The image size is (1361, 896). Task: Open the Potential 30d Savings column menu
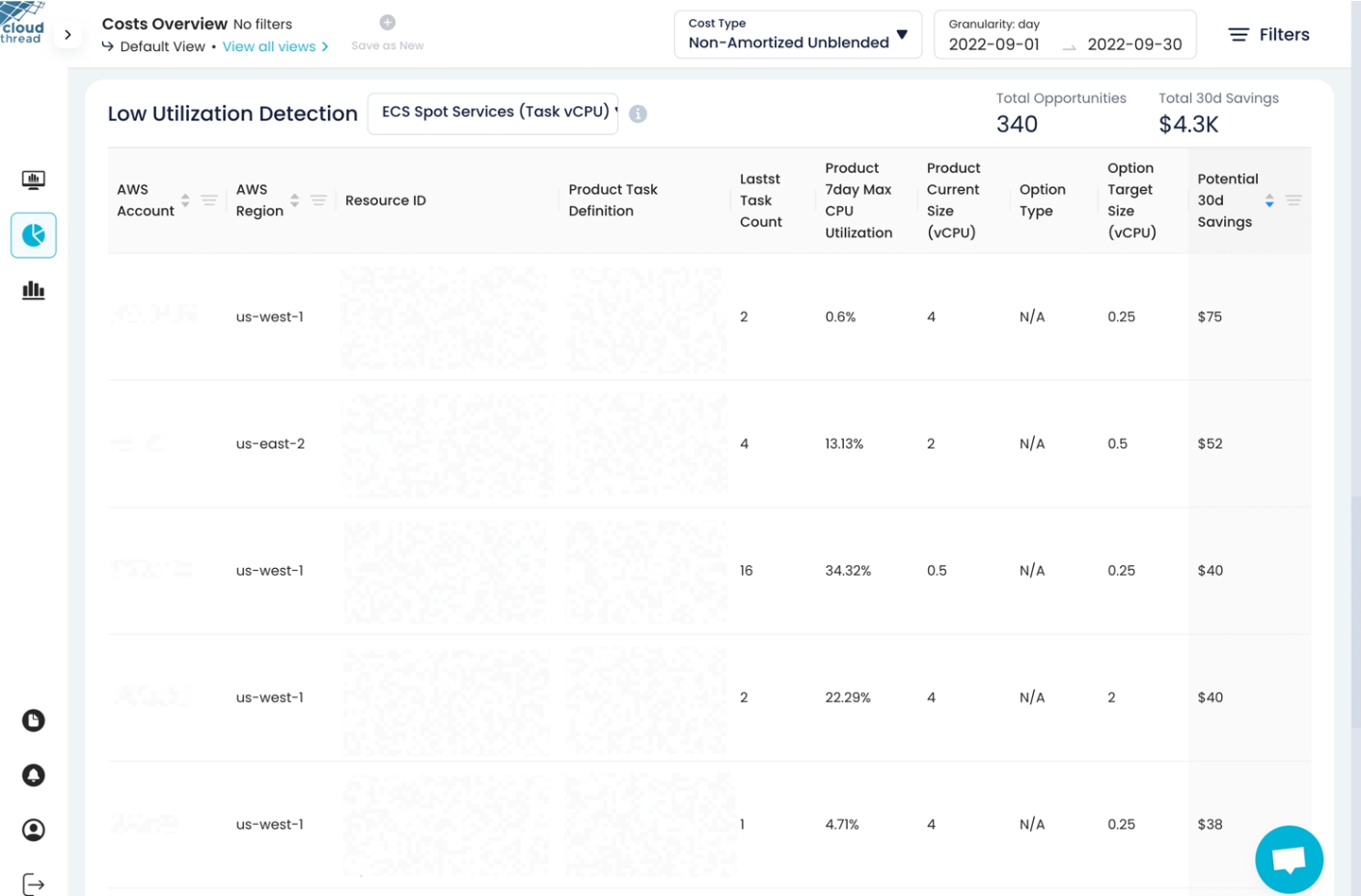coord(1293,201)
